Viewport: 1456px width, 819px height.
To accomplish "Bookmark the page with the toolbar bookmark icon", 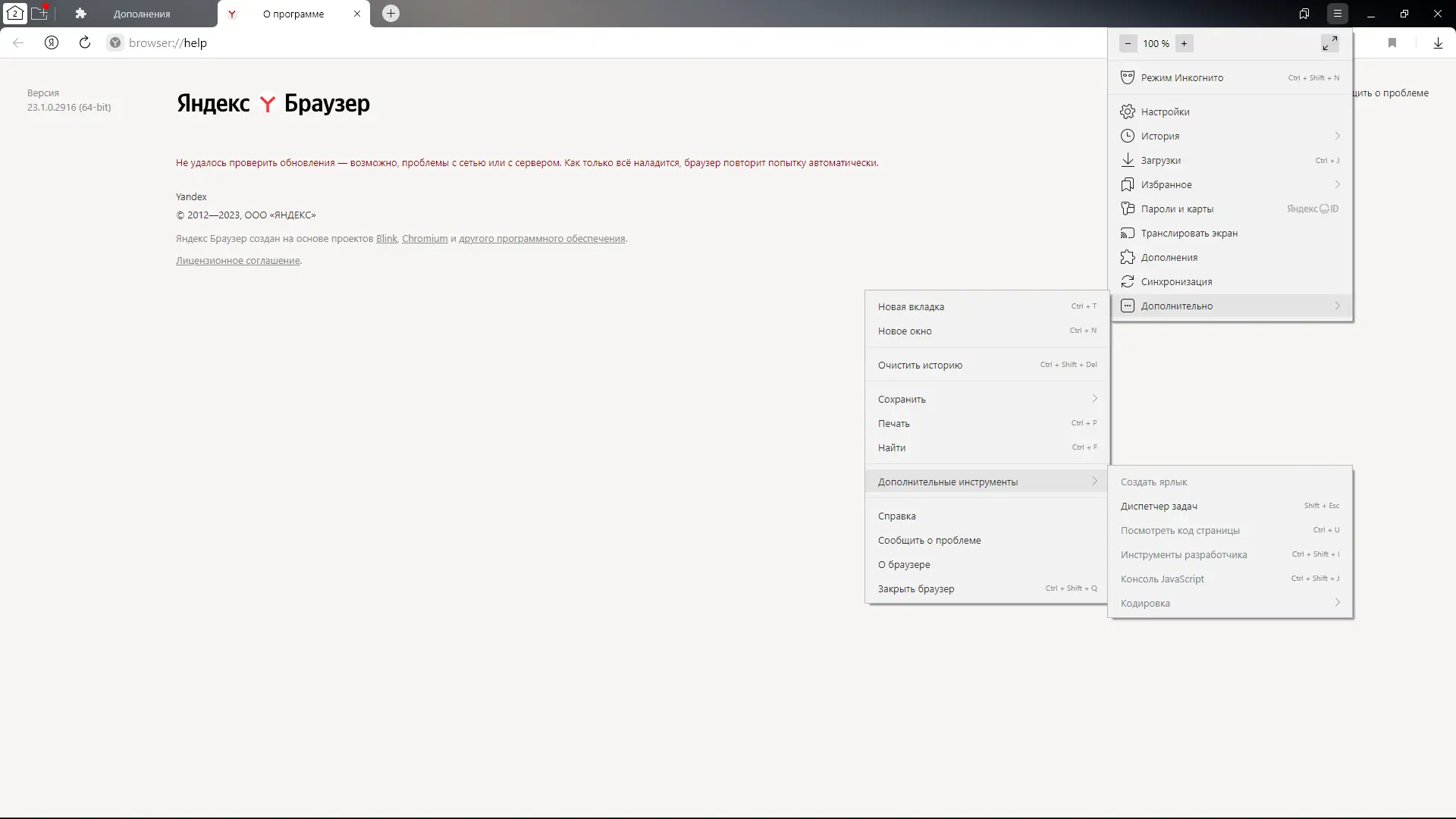I will (1392, 42).
